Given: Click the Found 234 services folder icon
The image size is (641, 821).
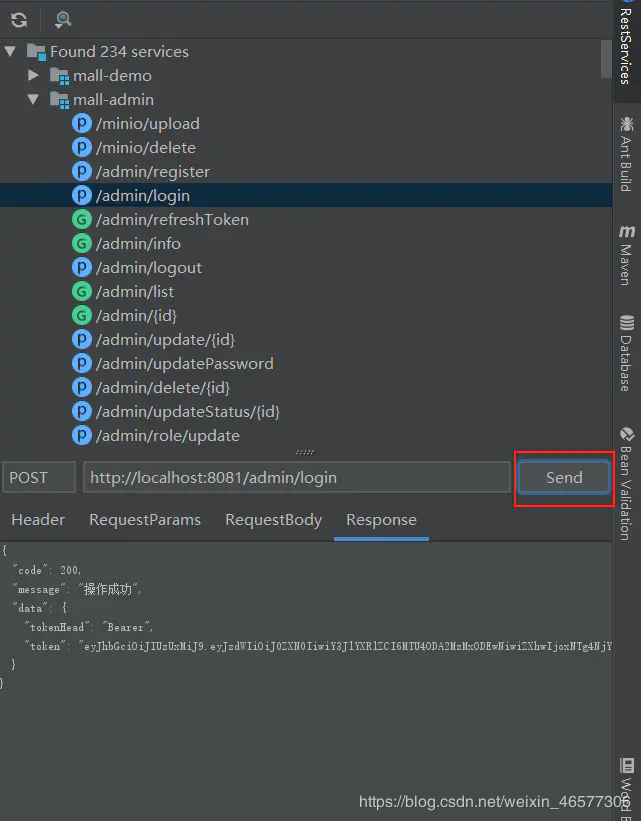Looking at the screenshot, I should pyautogui.click(x=36, y=52).
